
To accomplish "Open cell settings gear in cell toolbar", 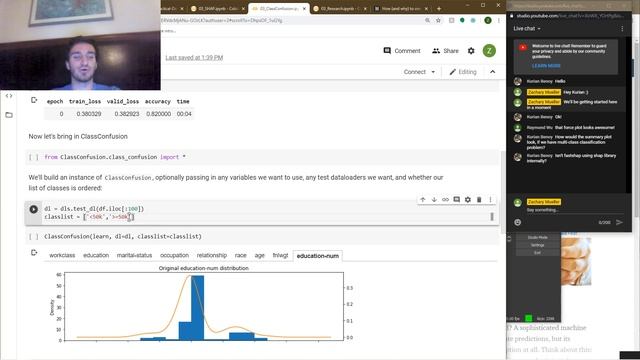I will (x=468, y=200).
